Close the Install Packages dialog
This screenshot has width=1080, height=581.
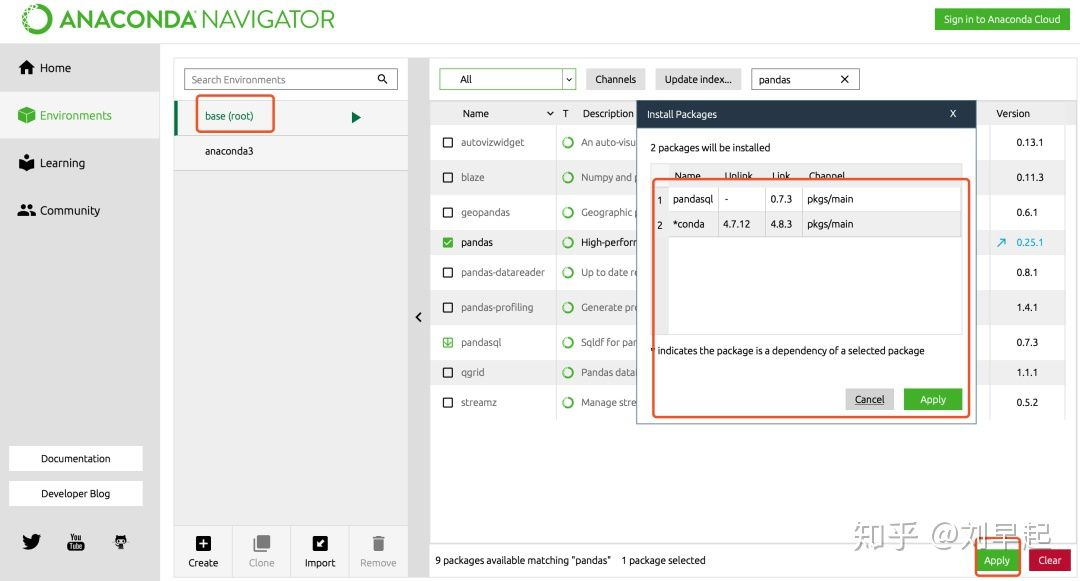[953, 114]
